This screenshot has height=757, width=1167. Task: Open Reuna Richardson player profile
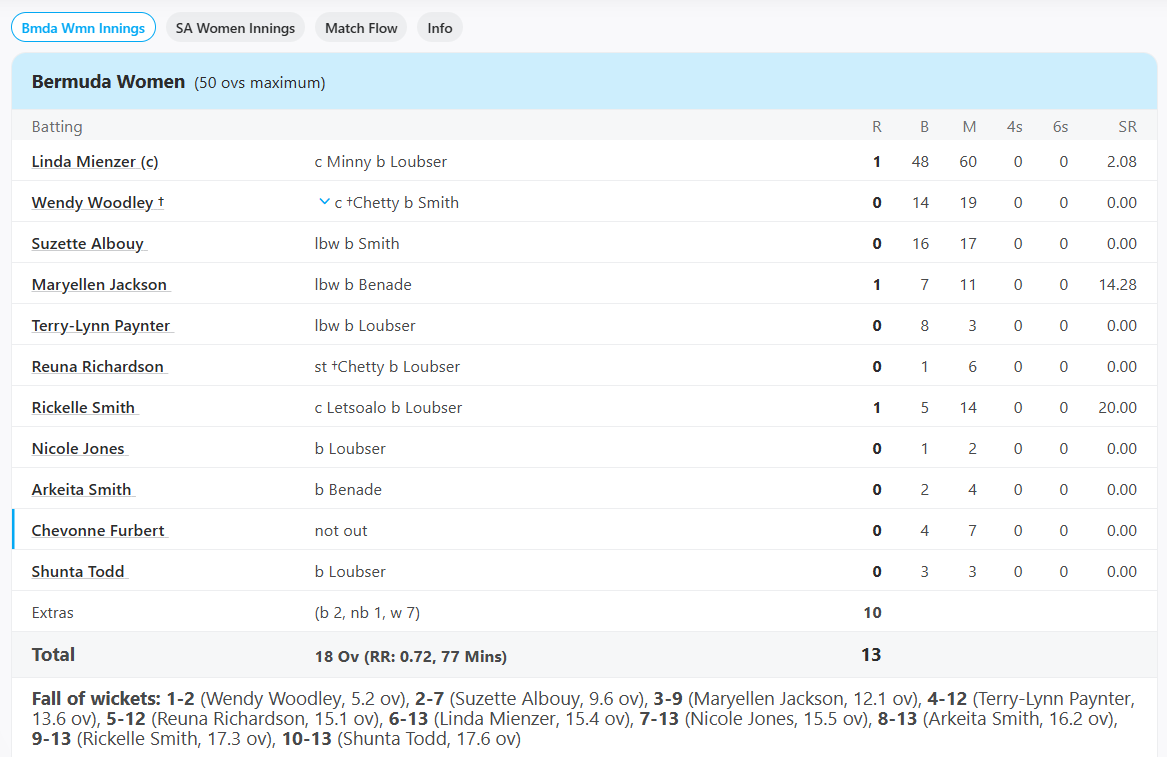[x=98, y=366]
